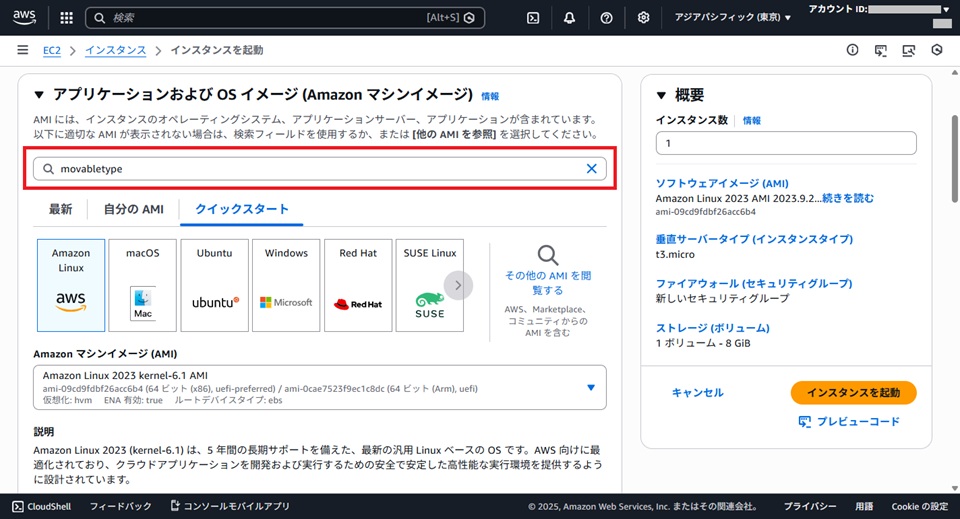Go to Instances breadcrumb link
960x519 pixels.
pos(115,50)
